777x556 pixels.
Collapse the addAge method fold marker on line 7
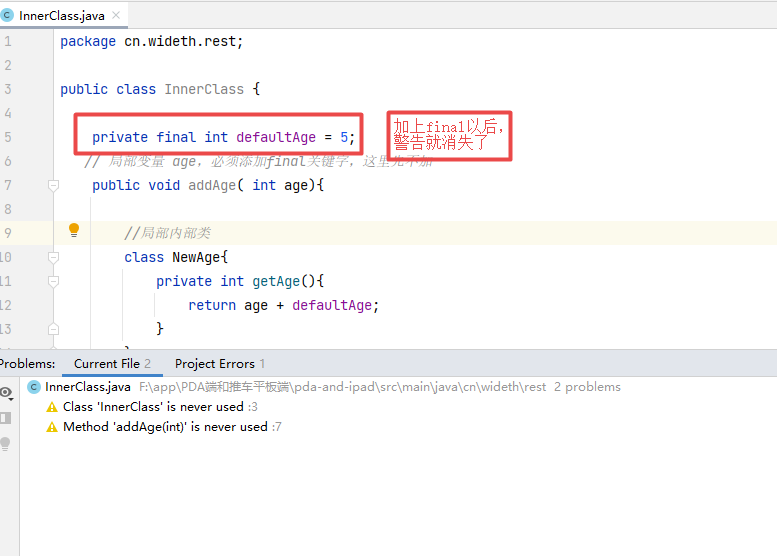pyautogui.click(x=54, y=185)
